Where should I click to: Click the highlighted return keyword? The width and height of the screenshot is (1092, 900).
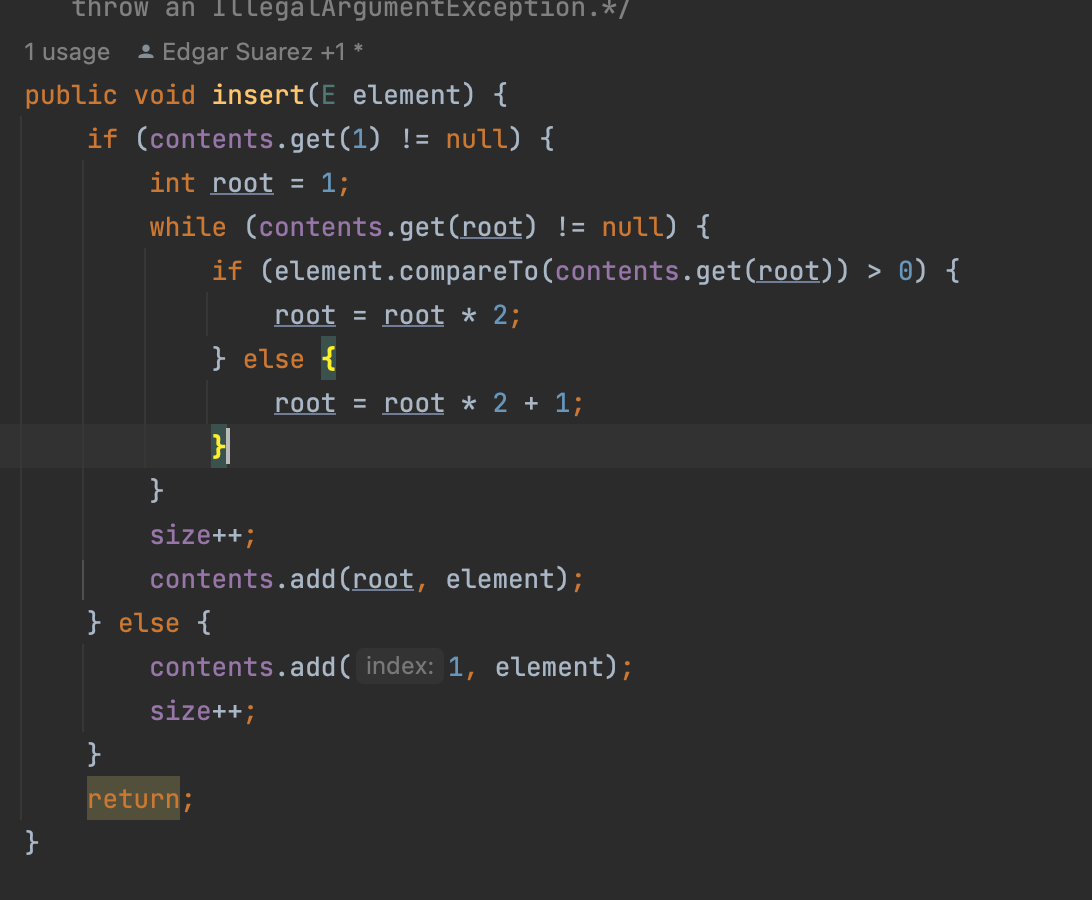133,799
